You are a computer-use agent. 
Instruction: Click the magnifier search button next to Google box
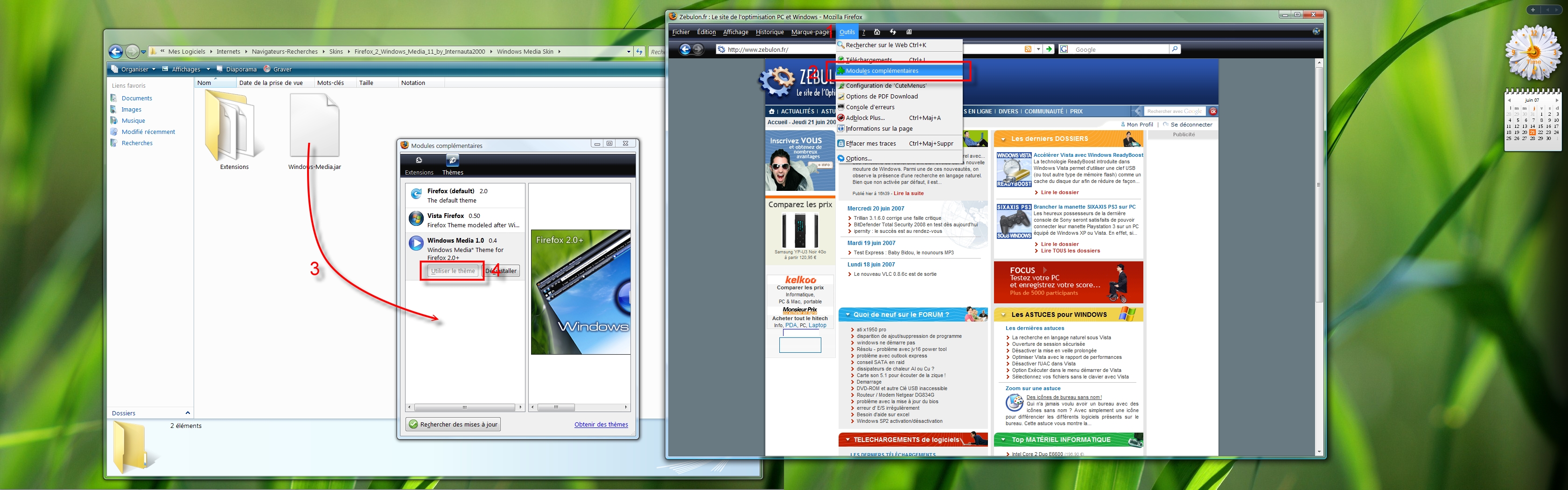pyautogui.click(x=1175, y=49)
